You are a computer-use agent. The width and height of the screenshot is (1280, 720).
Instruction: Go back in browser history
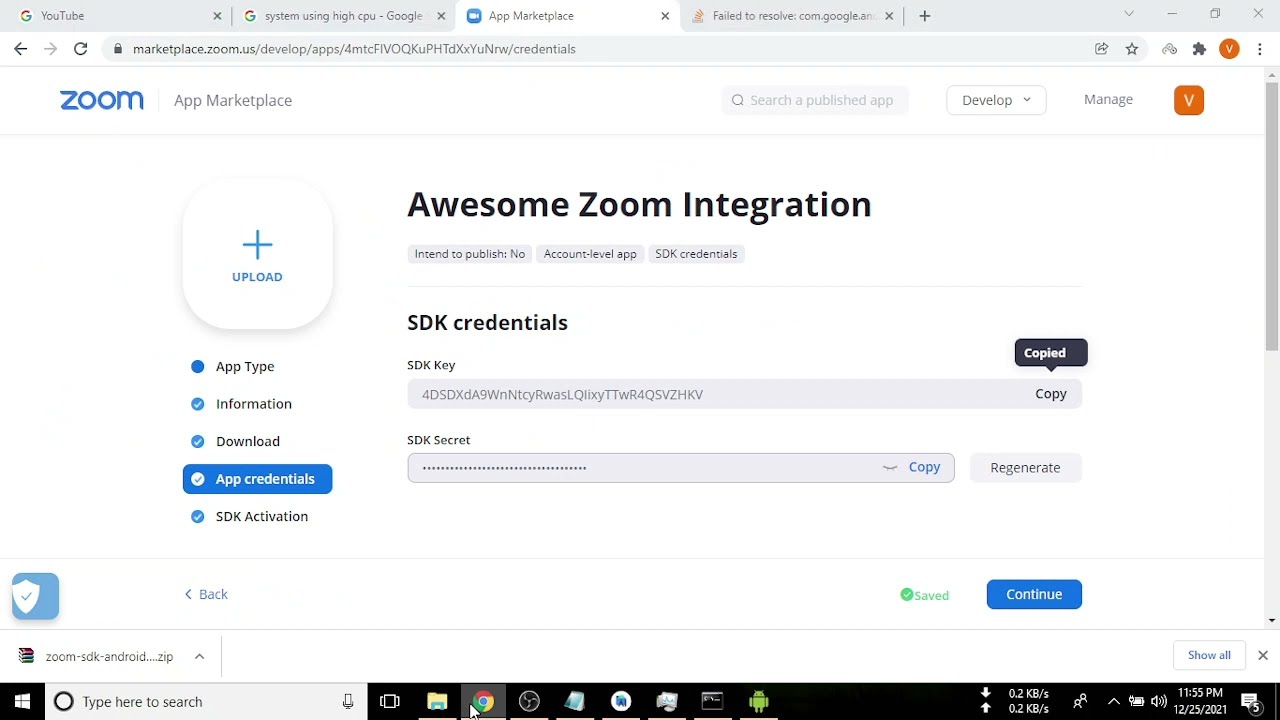pos(21,49)
